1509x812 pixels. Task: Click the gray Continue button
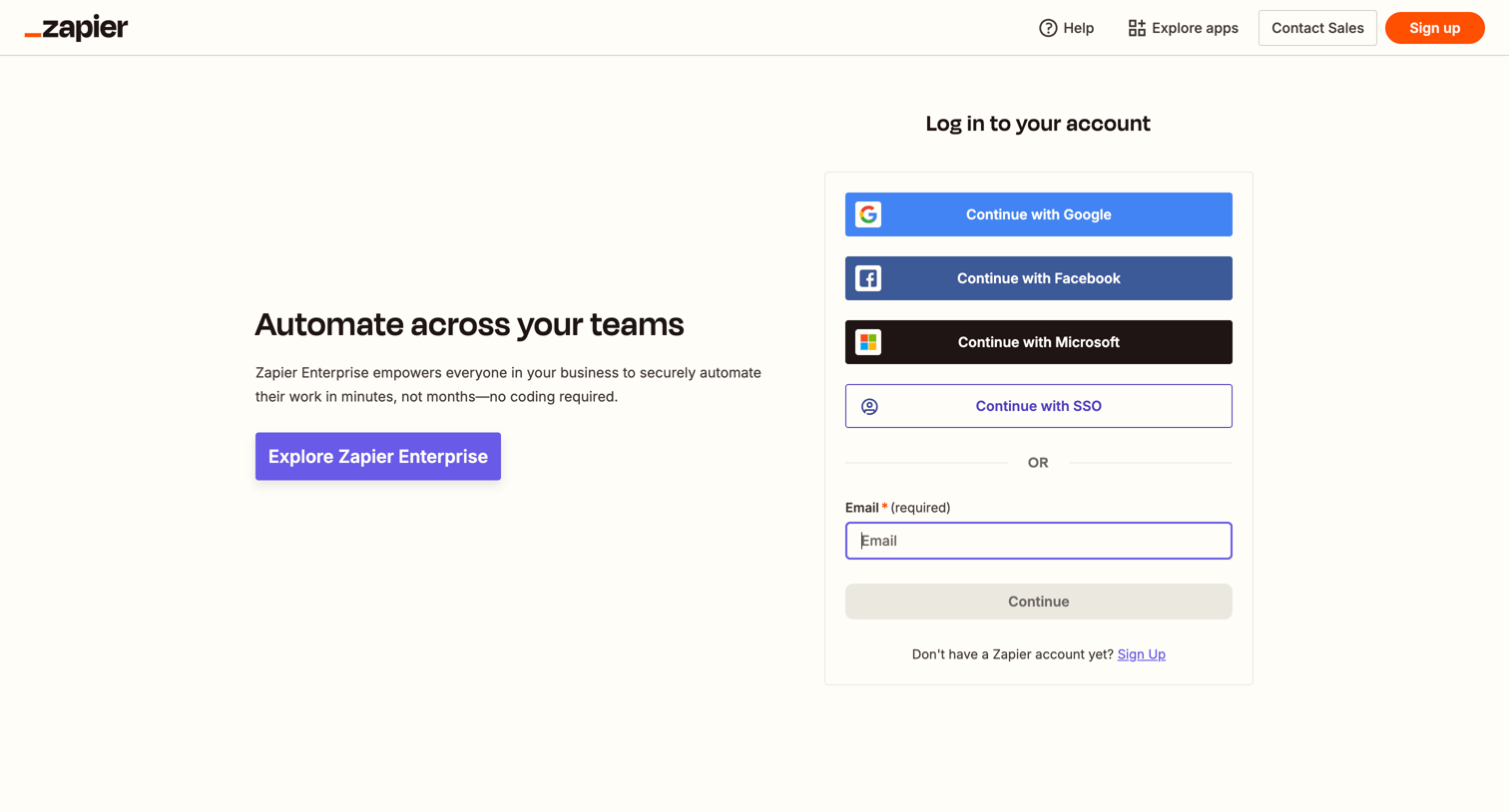pyautogui.click(x=1038, y=602)
